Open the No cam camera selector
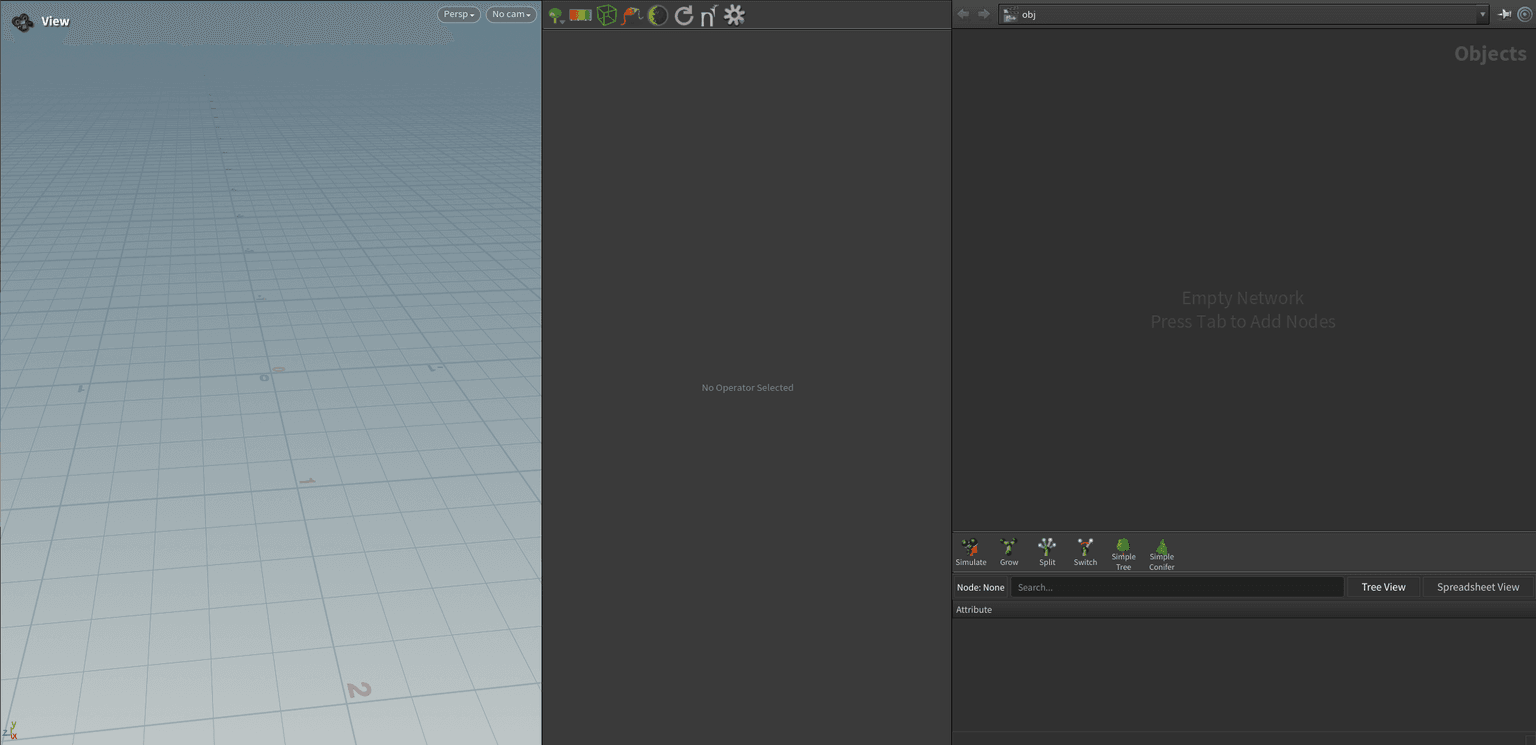Screen dimensions: 1536x745 (510, 14)
